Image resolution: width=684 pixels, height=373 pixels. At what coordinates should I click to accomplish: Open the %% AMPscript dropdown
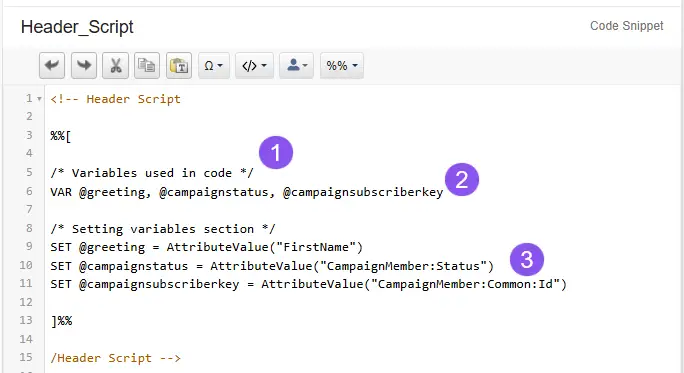(342, 66)
